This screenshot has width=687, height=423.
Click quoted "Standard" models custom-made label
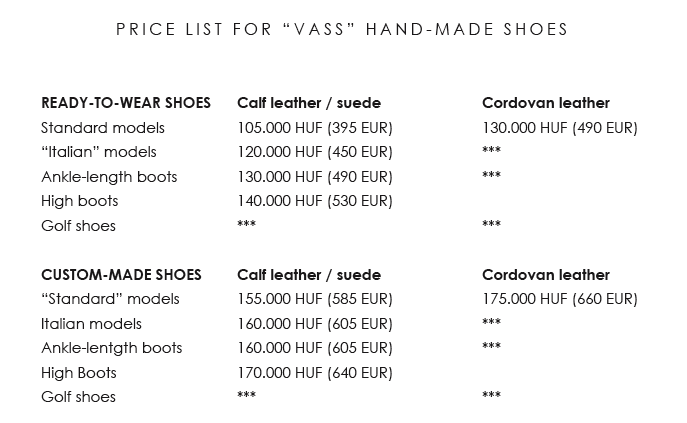(110, 299)
